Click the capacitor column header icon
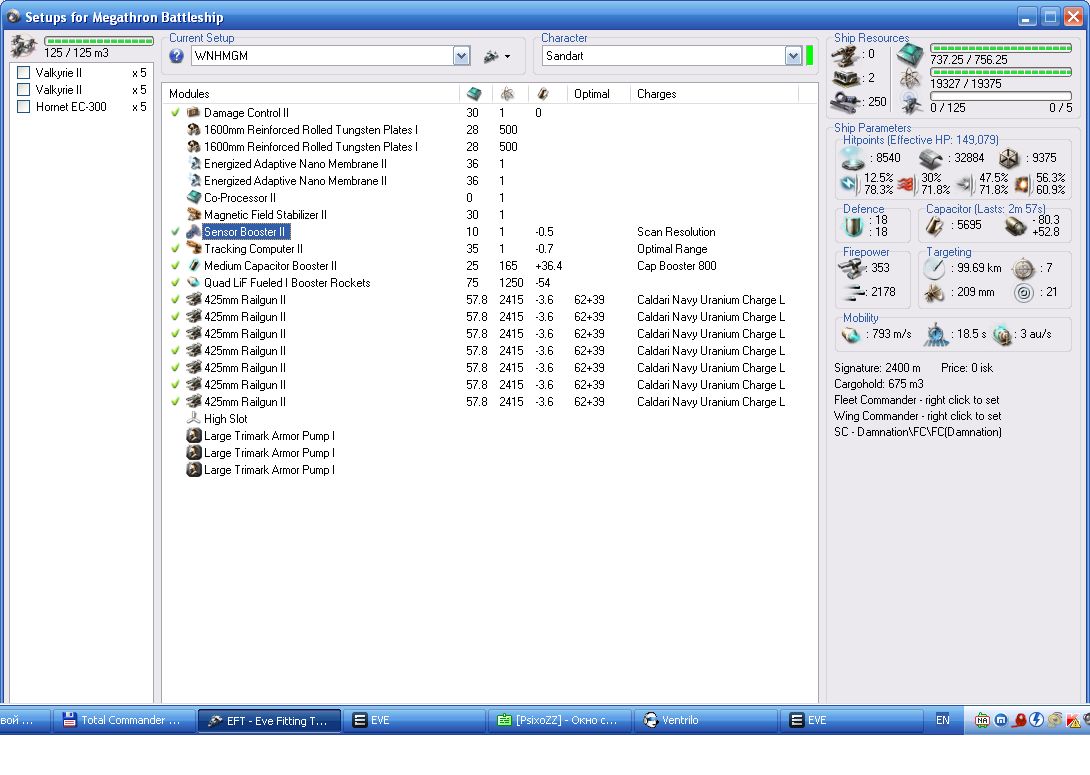The width and height of the screenshot is (1090, 775). tap(543, 93)
